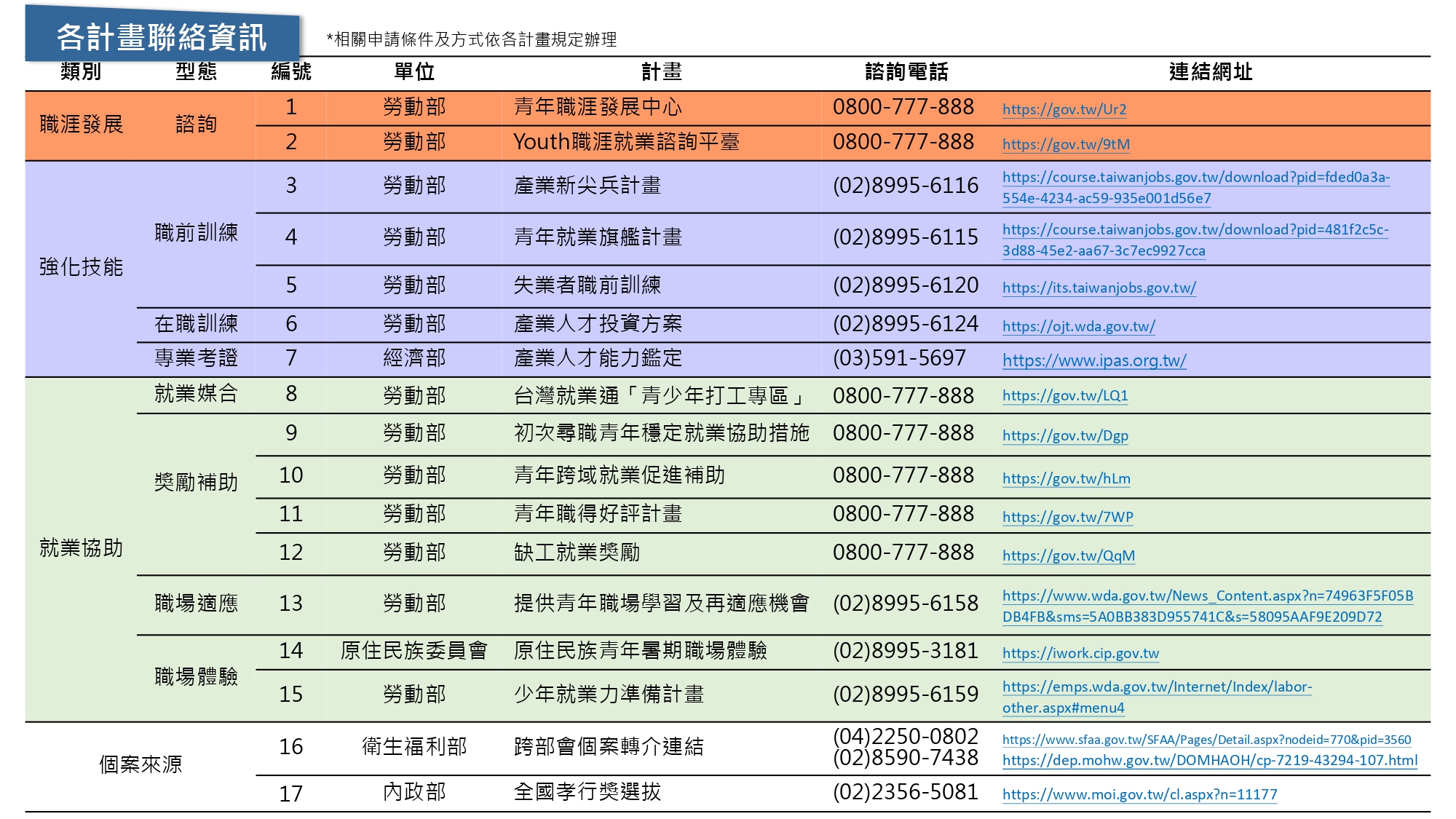
Task: Open the https://gov.tw/7WP link
Action: (x=1067, y=517)
